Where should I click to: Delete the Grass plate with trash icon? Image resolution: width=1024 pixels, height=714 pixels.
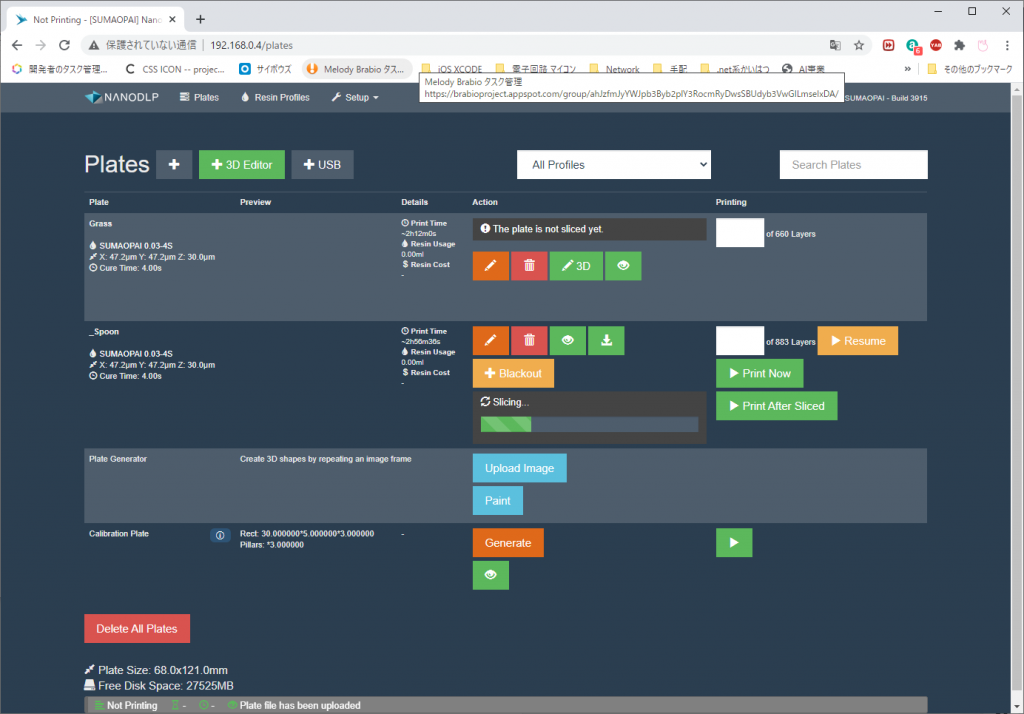(529, 266)
